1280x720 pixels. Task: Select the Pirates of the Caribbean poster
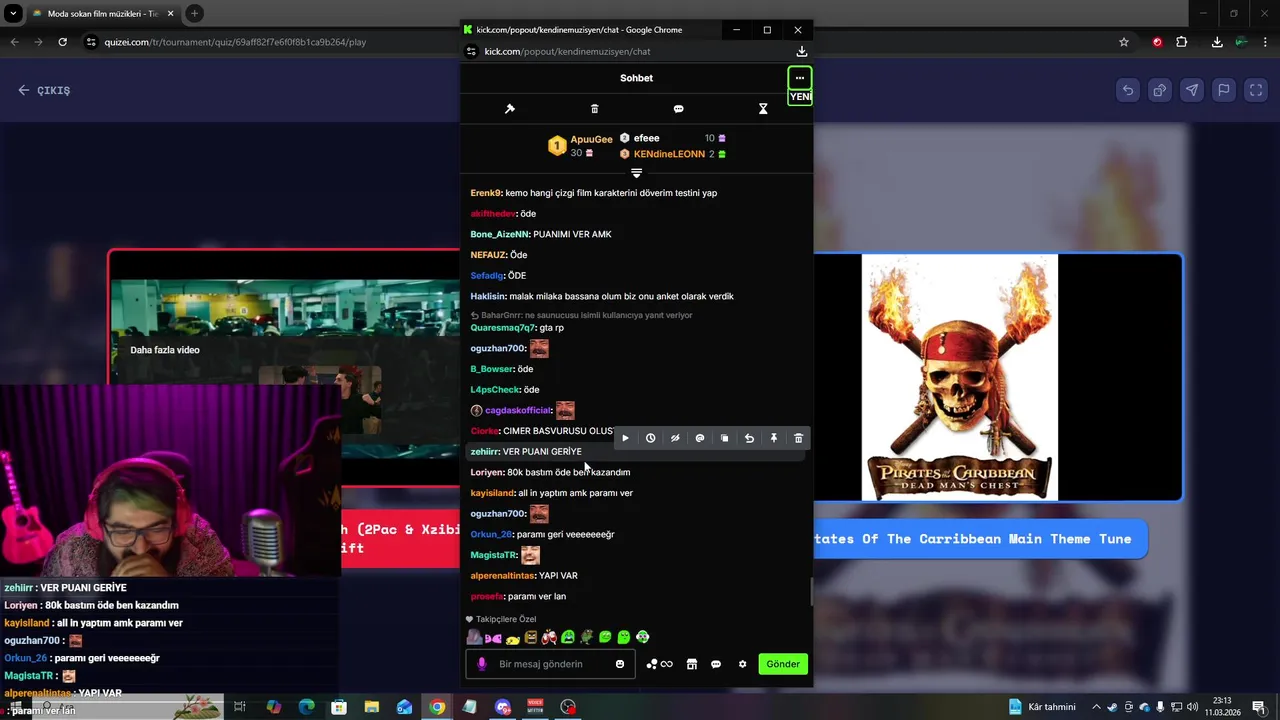(960, 377)
